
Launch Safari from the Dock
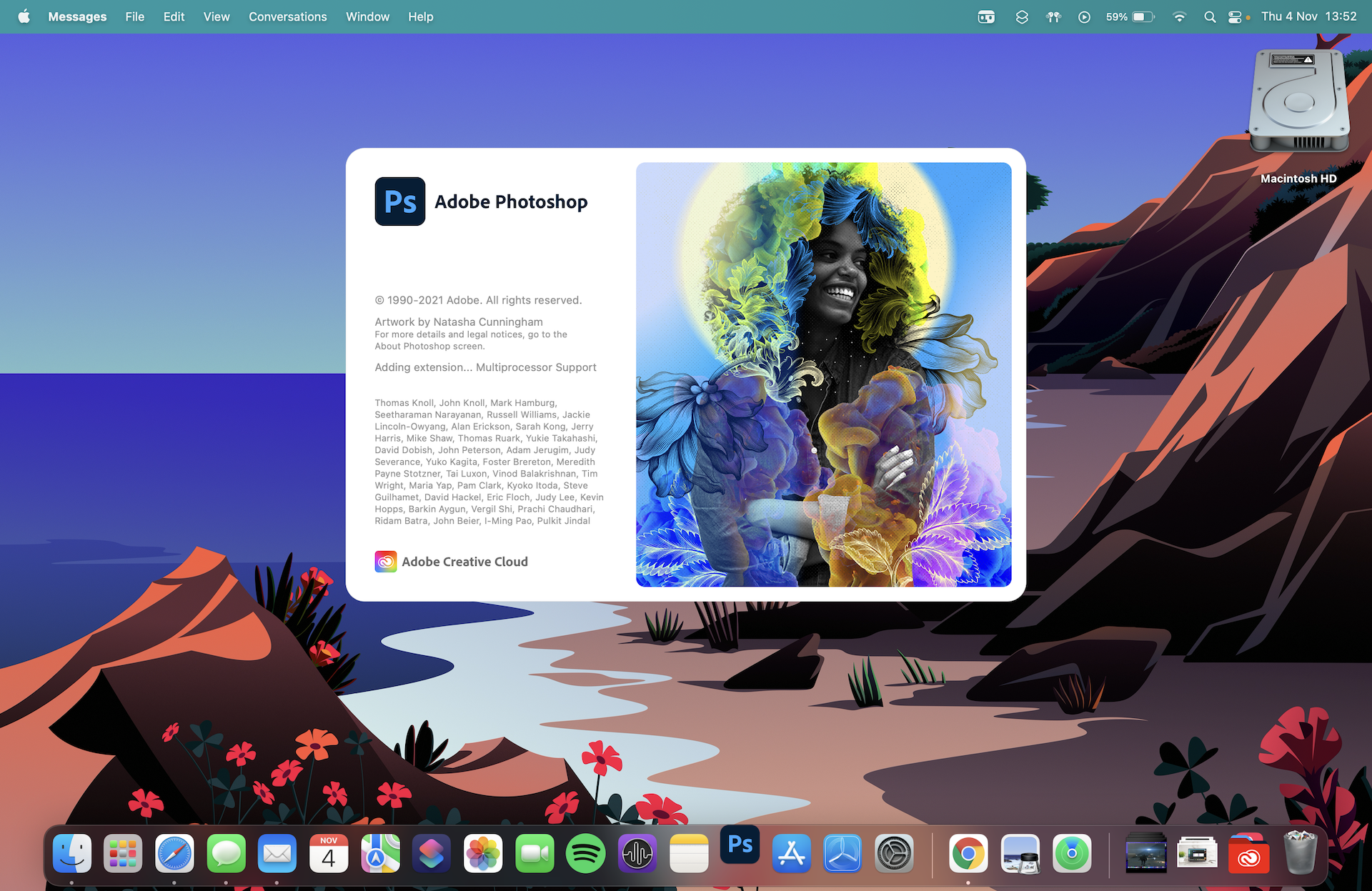pyautogui.click(x=174, y=853)
